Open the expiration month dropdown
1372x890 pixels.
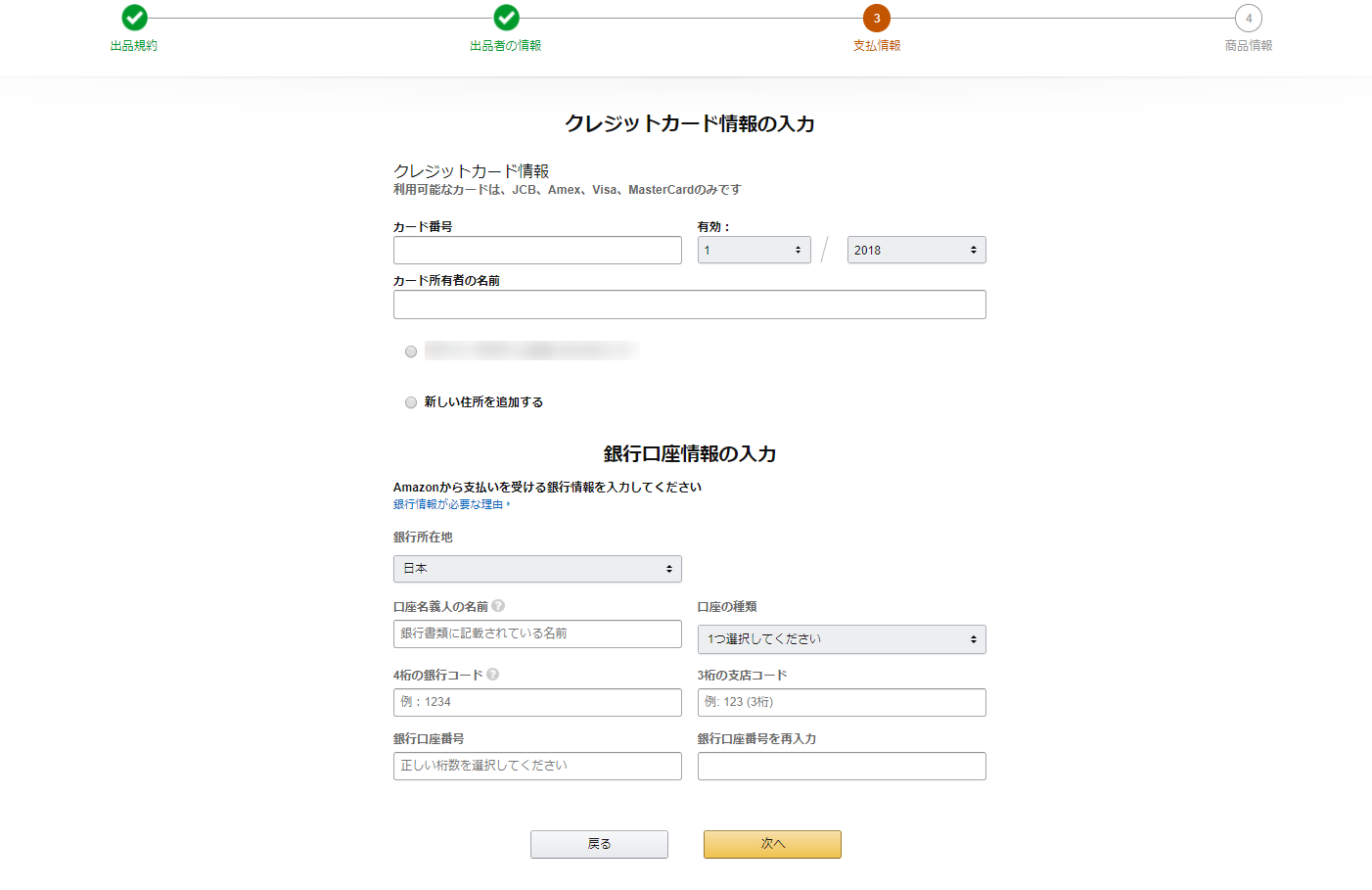click(754, 251)
